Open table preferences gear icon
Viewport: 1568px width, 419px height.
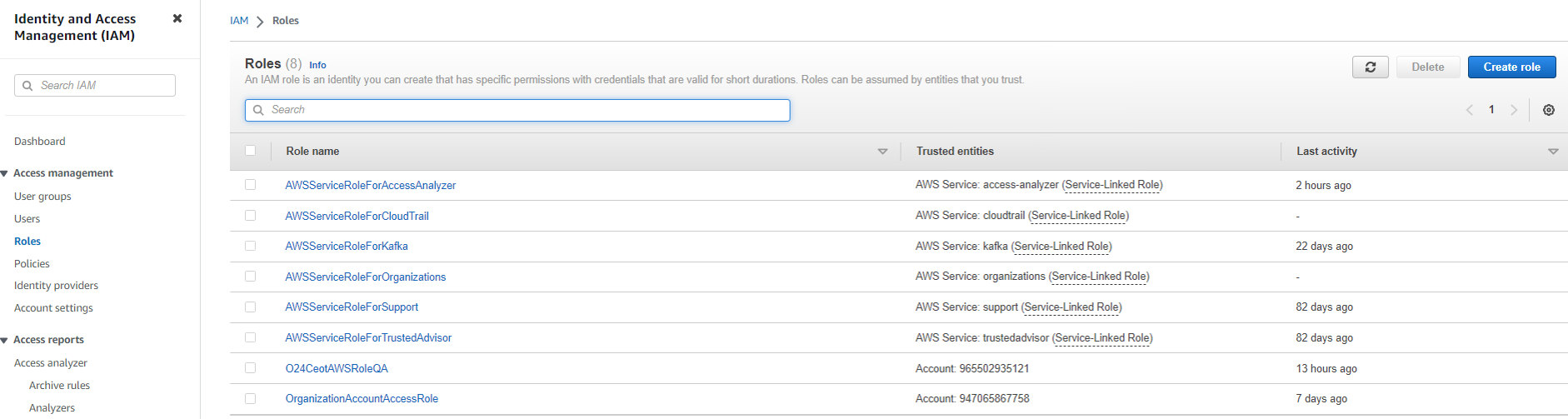(x=1548, y=110)
